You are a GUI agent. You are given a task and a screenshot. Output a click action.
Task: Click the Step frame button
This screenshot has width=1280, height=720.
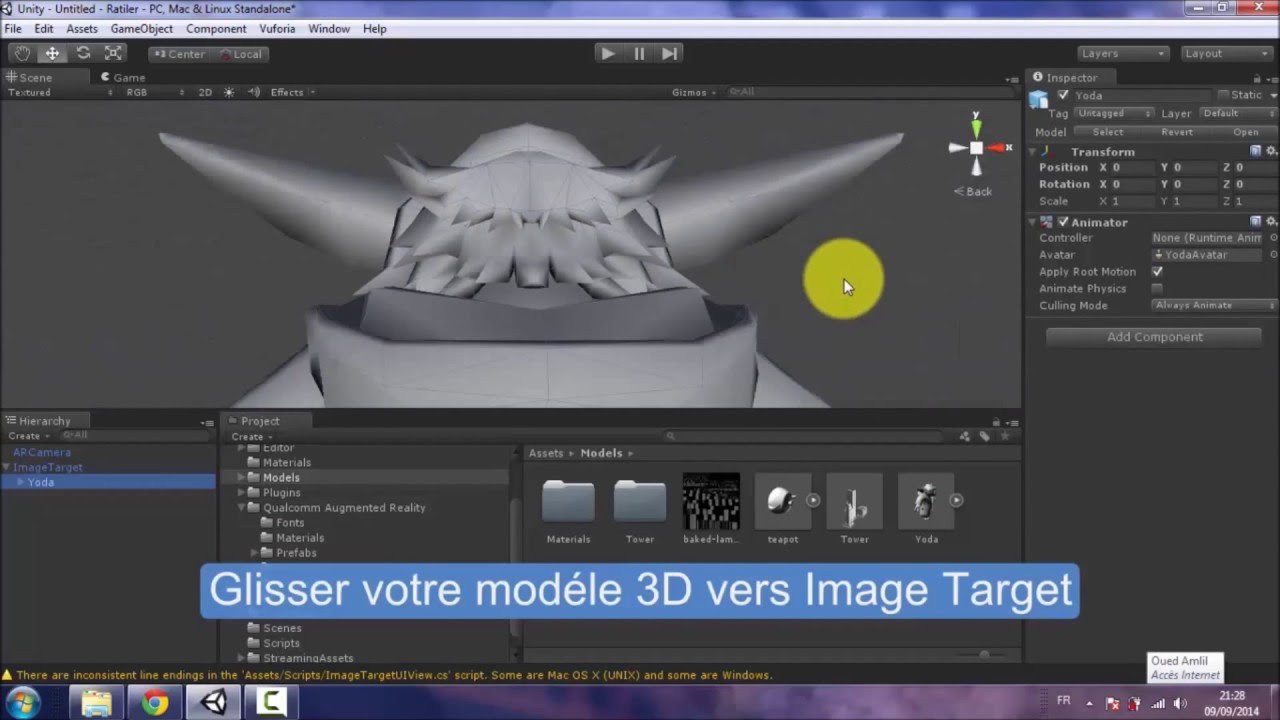coord(670,54)
